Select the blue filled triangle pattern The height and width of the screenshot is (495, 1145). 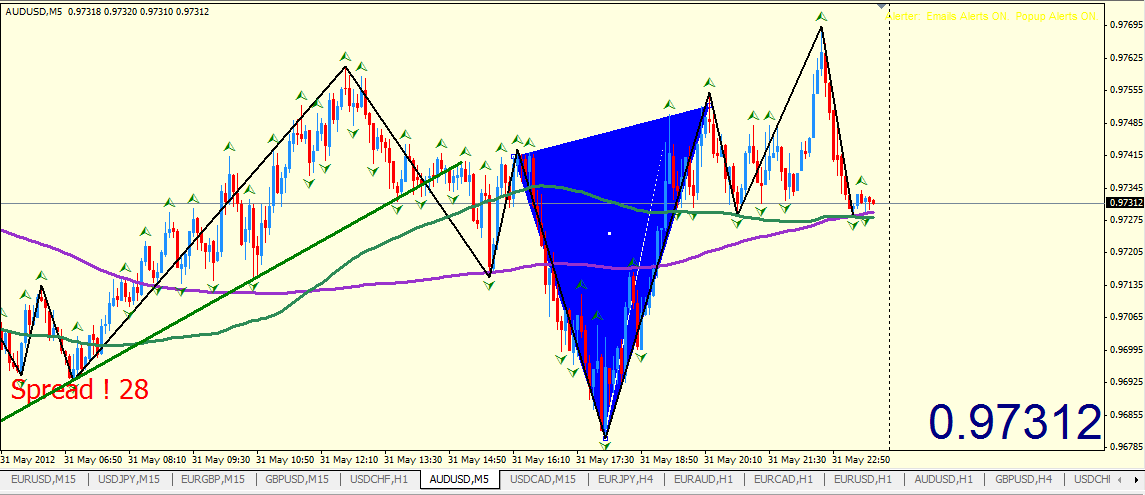click(x=599, y=241)
